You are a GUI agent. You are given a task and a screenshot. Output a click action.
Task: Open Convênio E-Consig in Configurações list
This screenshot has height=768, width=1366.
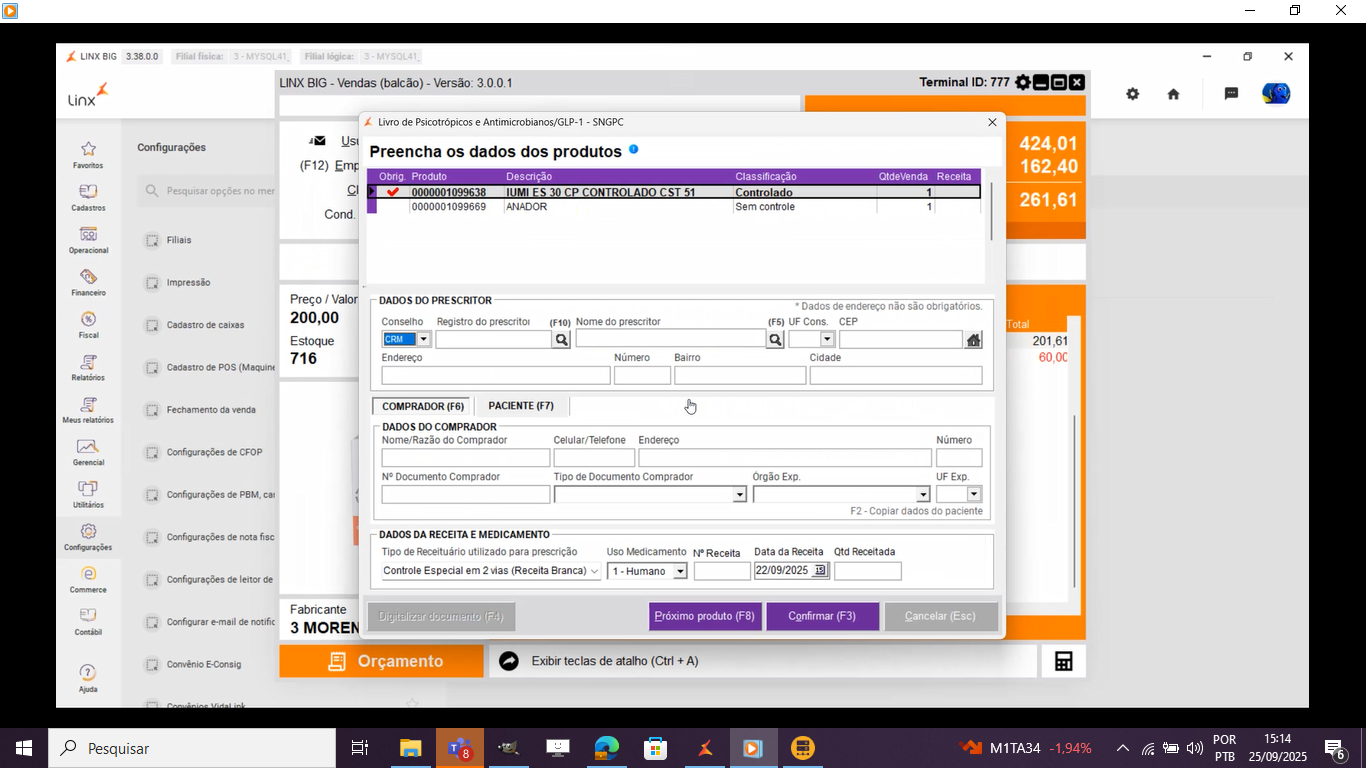point(204,664)
